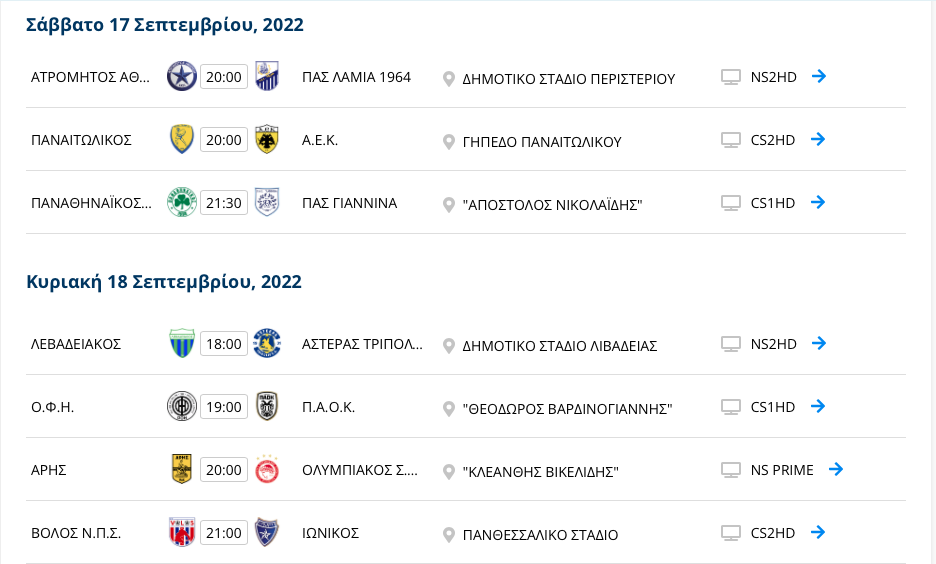Click the Asteras Tripolis blue crest
936x564 pixels.
[267, 343]
